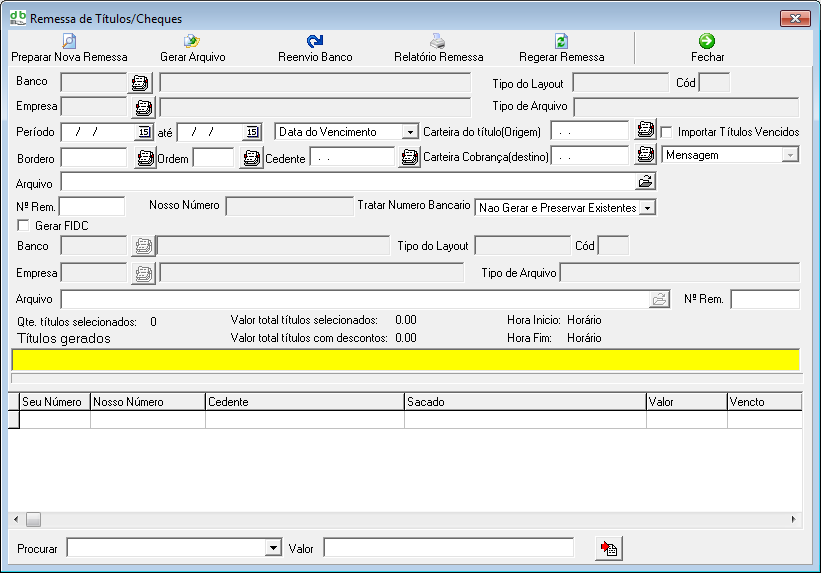The image size is (821, 573).
Task: Click the Período start date field
Action: (99, 132)
